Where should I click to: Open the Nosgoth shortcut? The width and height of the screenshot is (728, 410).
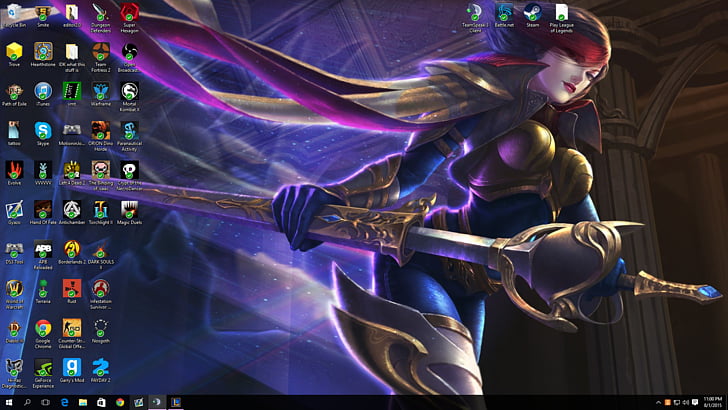click(101, 331)
